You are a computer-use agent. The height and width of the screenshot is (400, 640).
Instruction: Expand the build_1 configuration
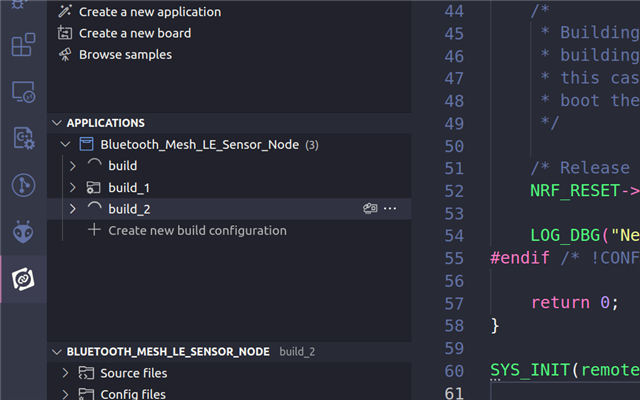(x=73, y=187)
